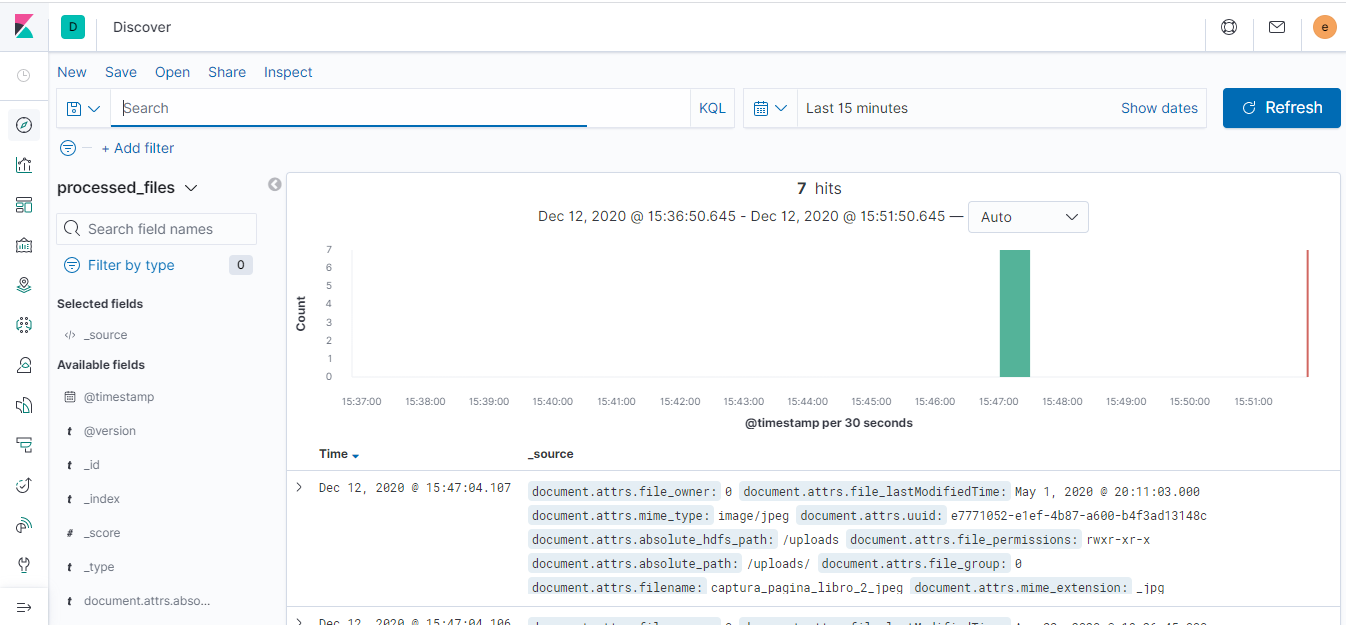Open filter options circle icon
The image size is (1346, 625).
point(68,148)
